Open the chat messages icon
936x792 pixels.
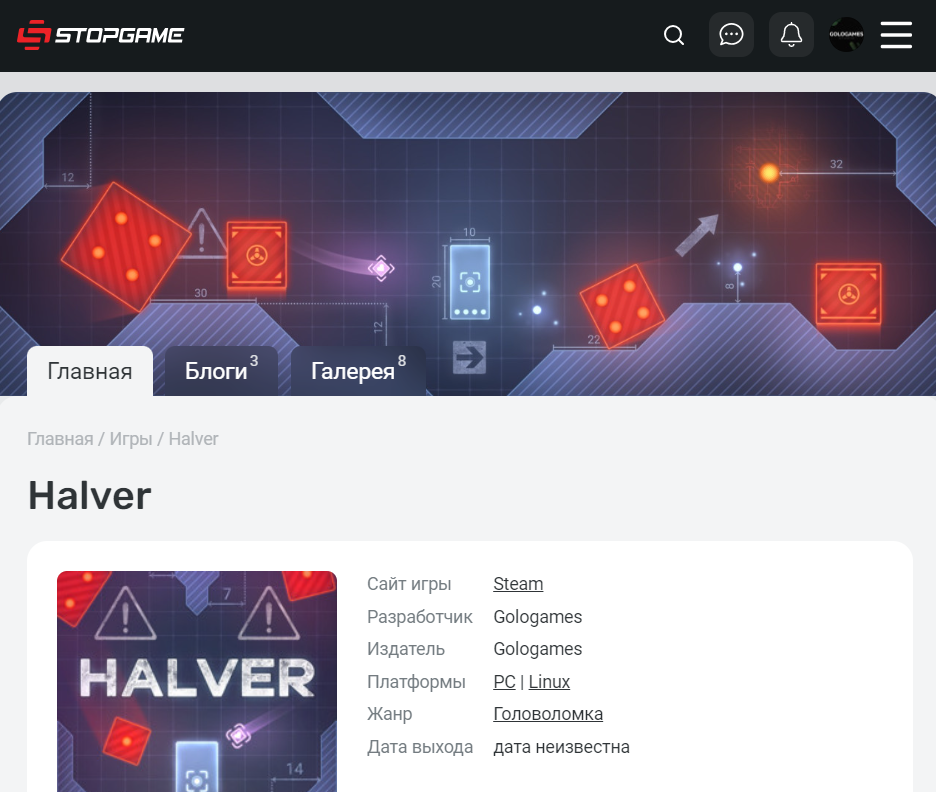click(x=731, y=35)
